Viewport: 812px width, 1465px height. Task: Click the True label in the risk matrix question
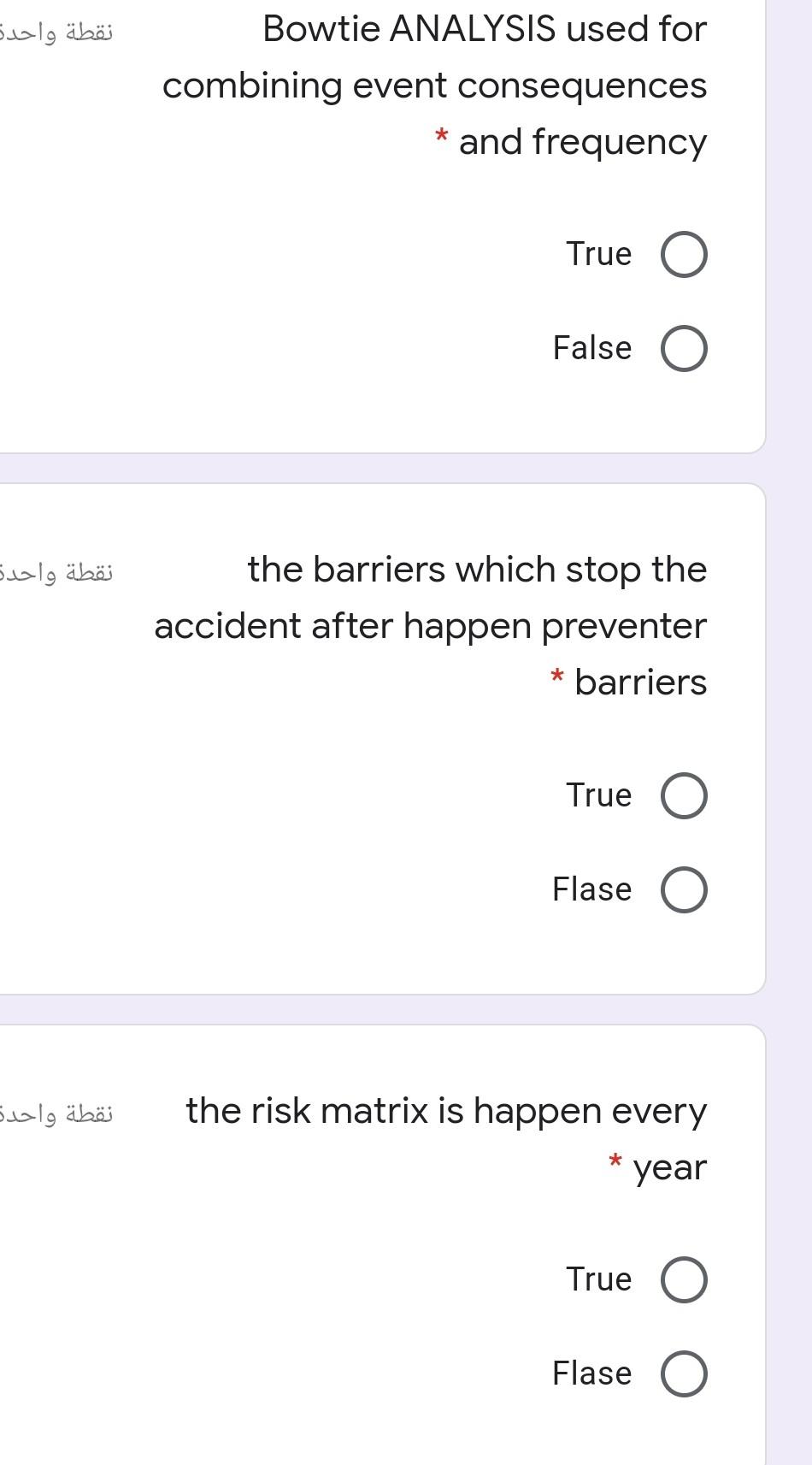(x=598, y=1279)
